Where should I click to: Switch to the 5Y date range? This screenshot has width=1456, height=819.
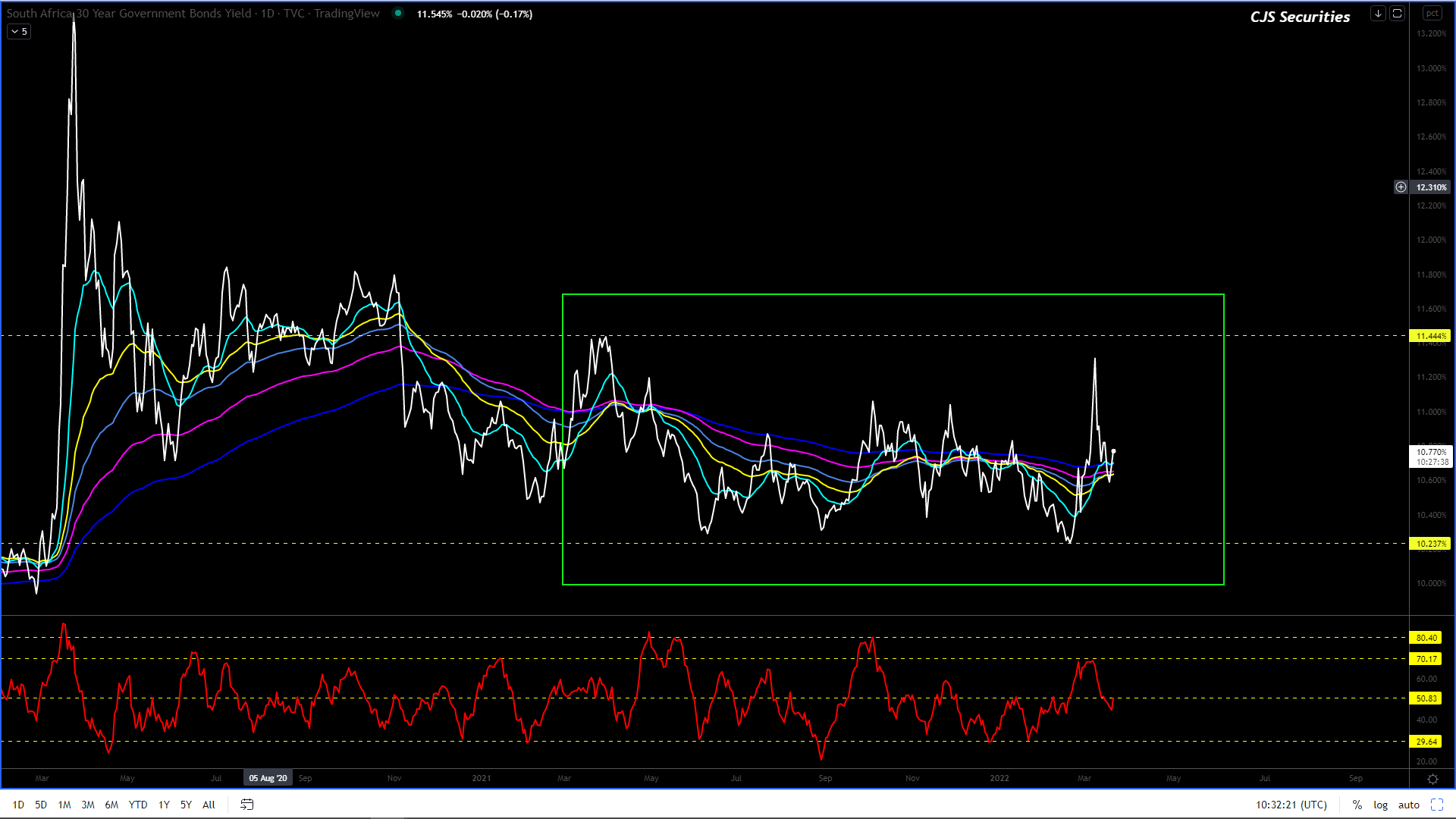pos(186,805)
